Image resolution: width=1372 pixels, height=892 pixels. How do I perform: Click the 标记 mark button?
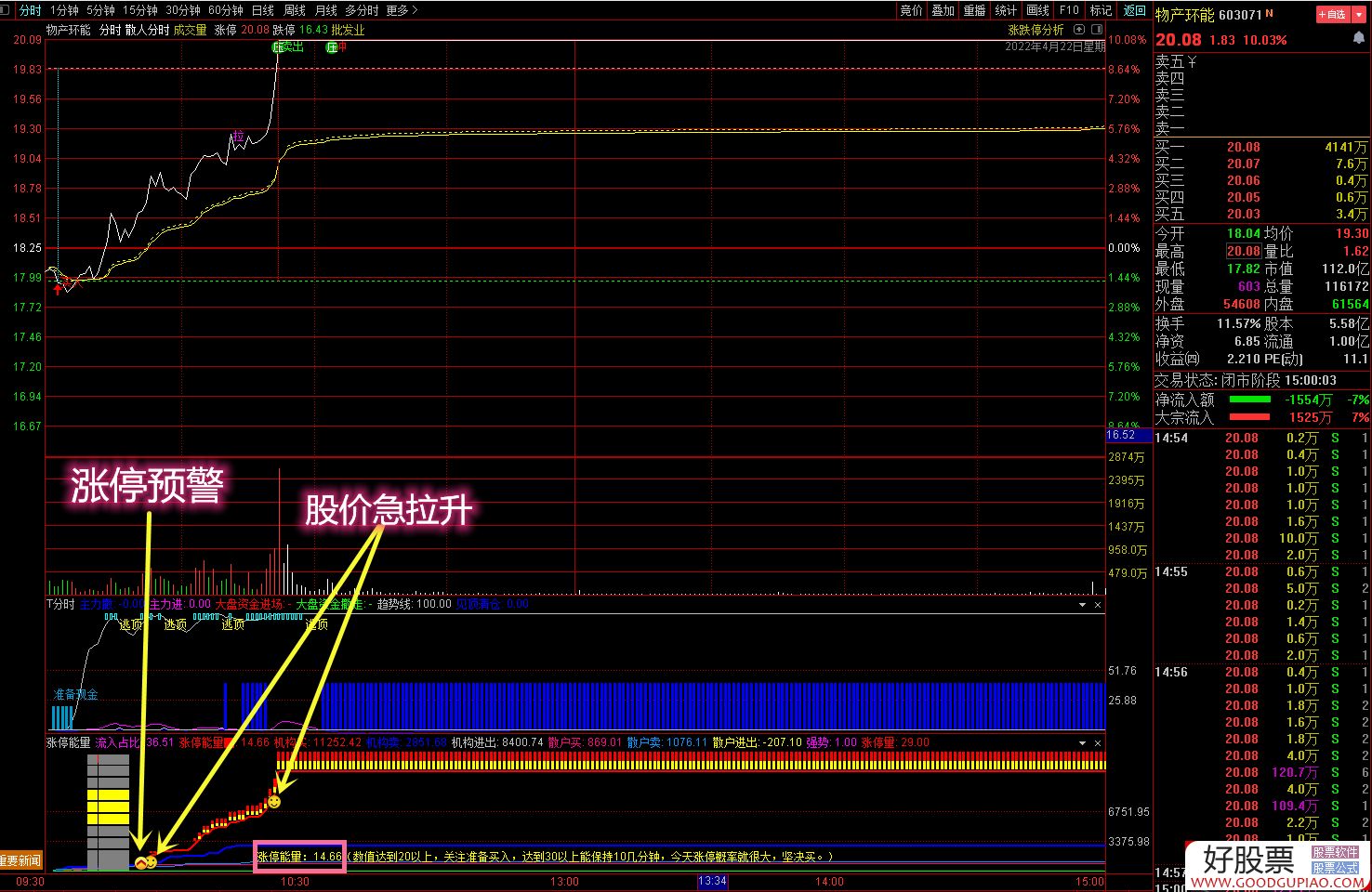coord(1101,10)
